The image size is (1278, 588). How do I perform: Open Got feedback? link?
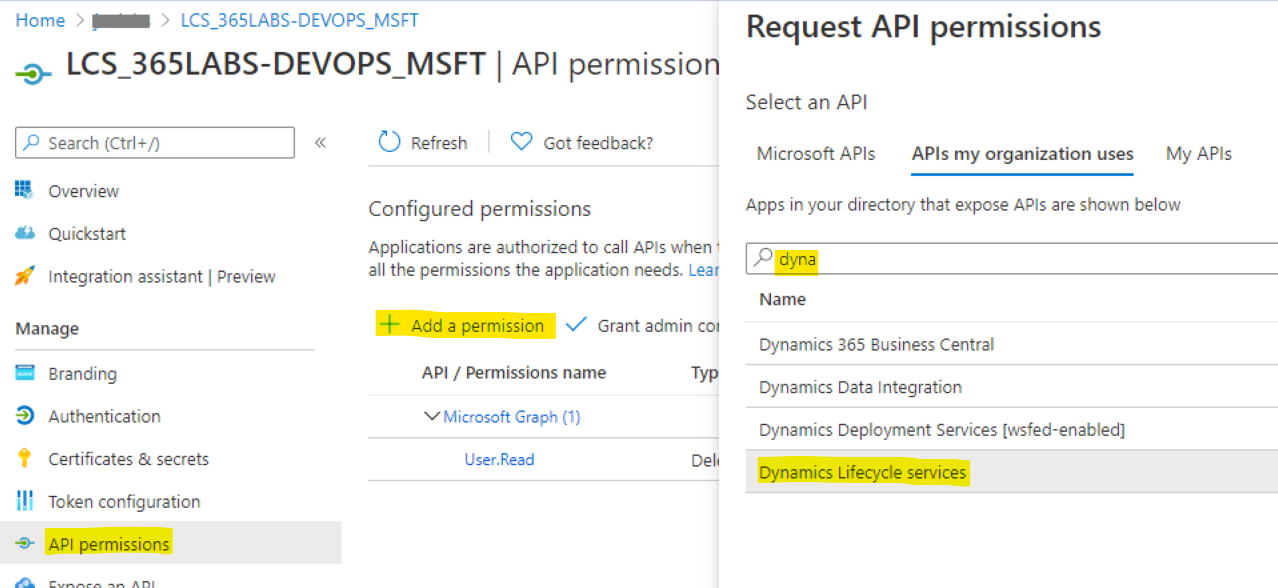(x=598, y=143)
